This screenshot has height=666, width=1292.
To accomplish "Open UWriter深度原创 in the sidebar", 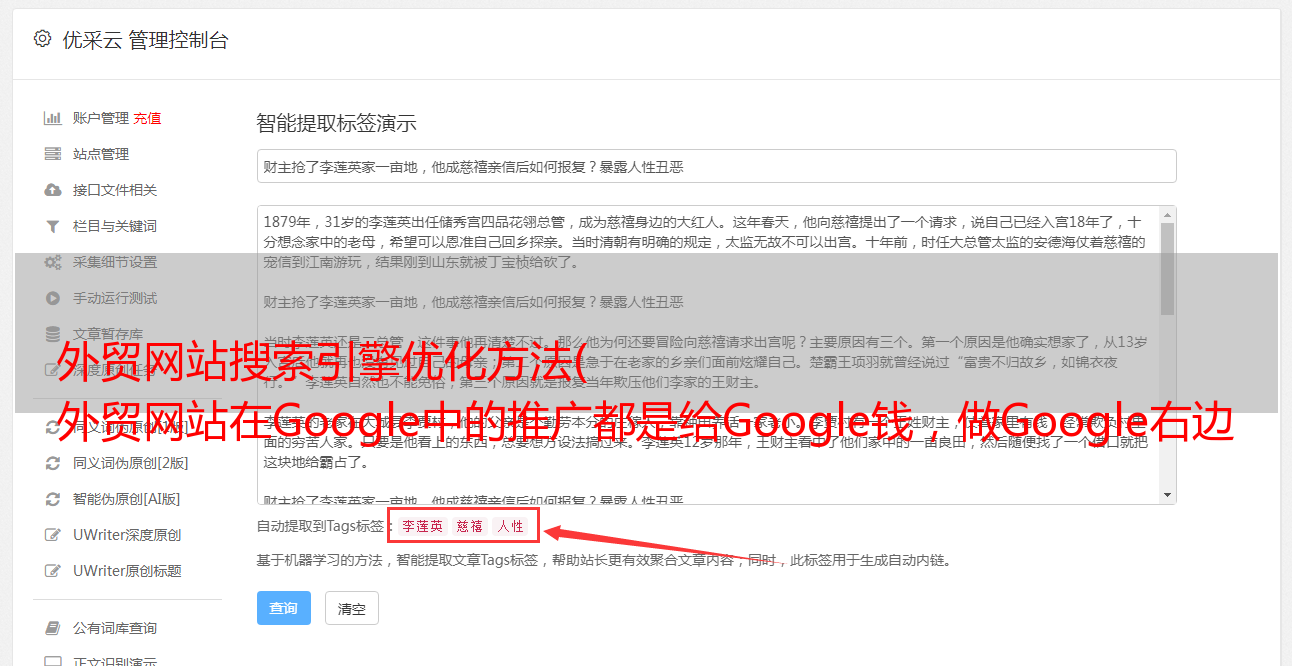I will pyautogui.click(x=127, y=535).
